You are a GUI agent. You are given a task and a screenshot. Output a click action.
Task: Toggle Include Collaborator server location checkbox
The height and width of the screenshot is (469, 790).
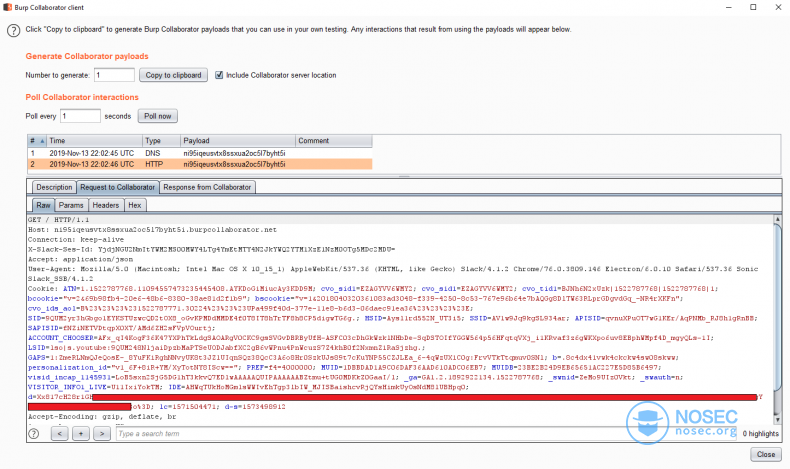(x=219, y=75)
